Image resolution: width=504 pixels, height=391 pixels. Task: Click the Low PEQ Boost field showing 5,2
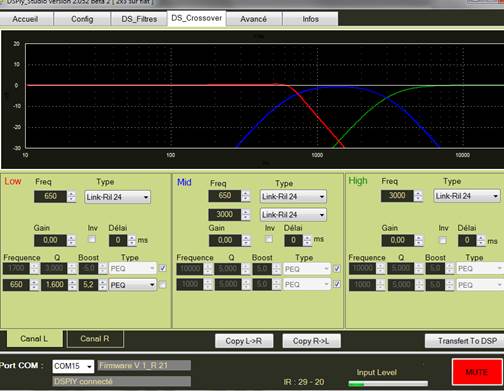pyautogui.click(x=88, y=285)
